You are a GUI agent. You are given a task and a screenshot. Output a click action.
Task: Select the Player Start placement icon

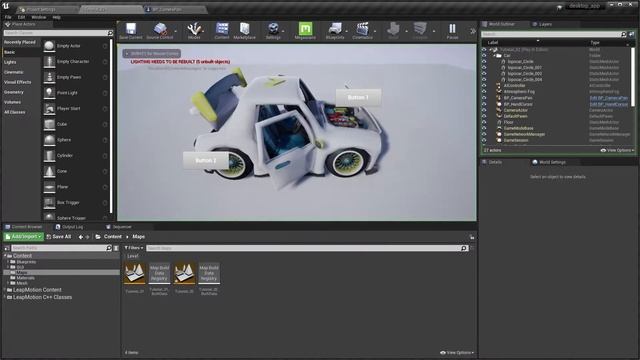49,109
